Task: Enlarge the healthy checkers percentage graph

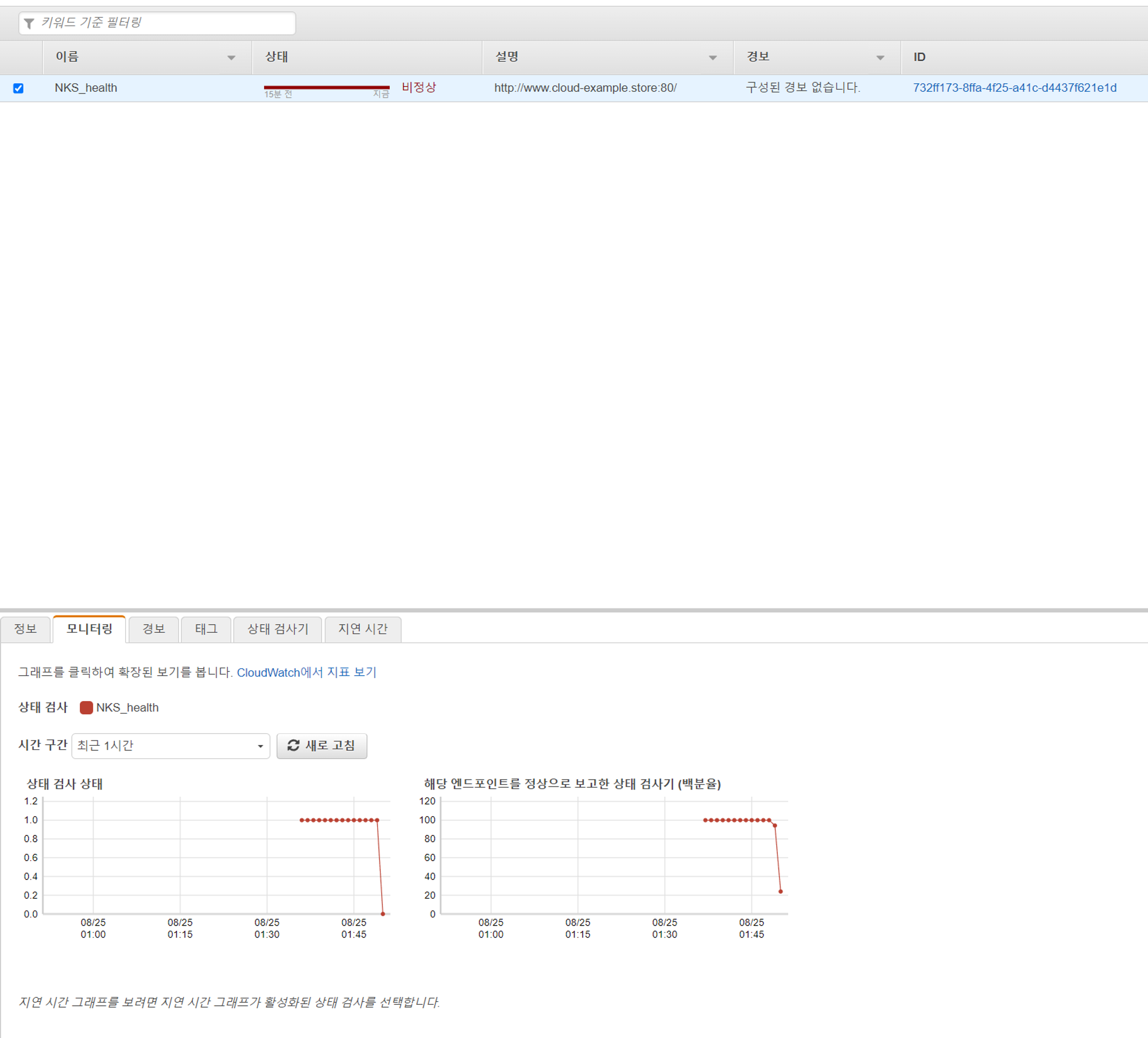Action: coord(613,855)
